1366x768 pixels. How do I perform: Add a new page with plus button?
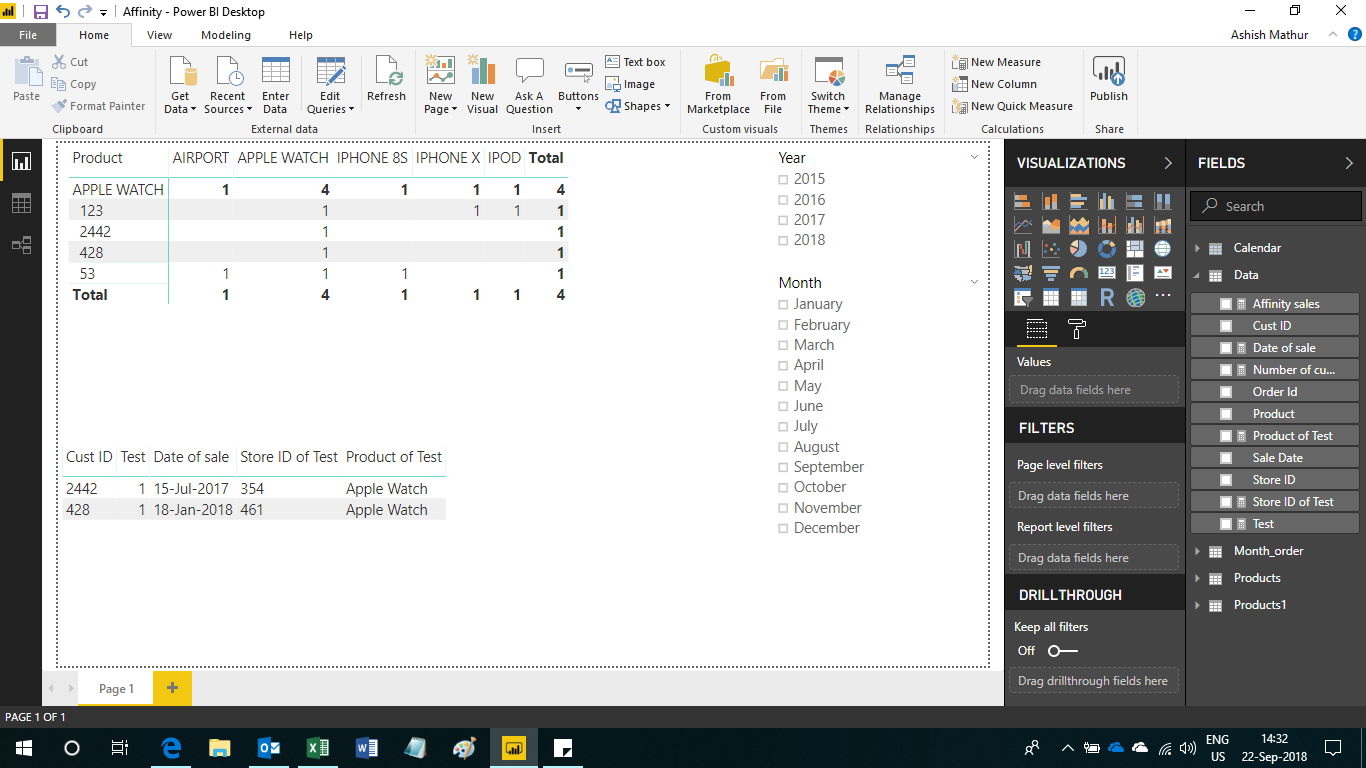(172, 688)
